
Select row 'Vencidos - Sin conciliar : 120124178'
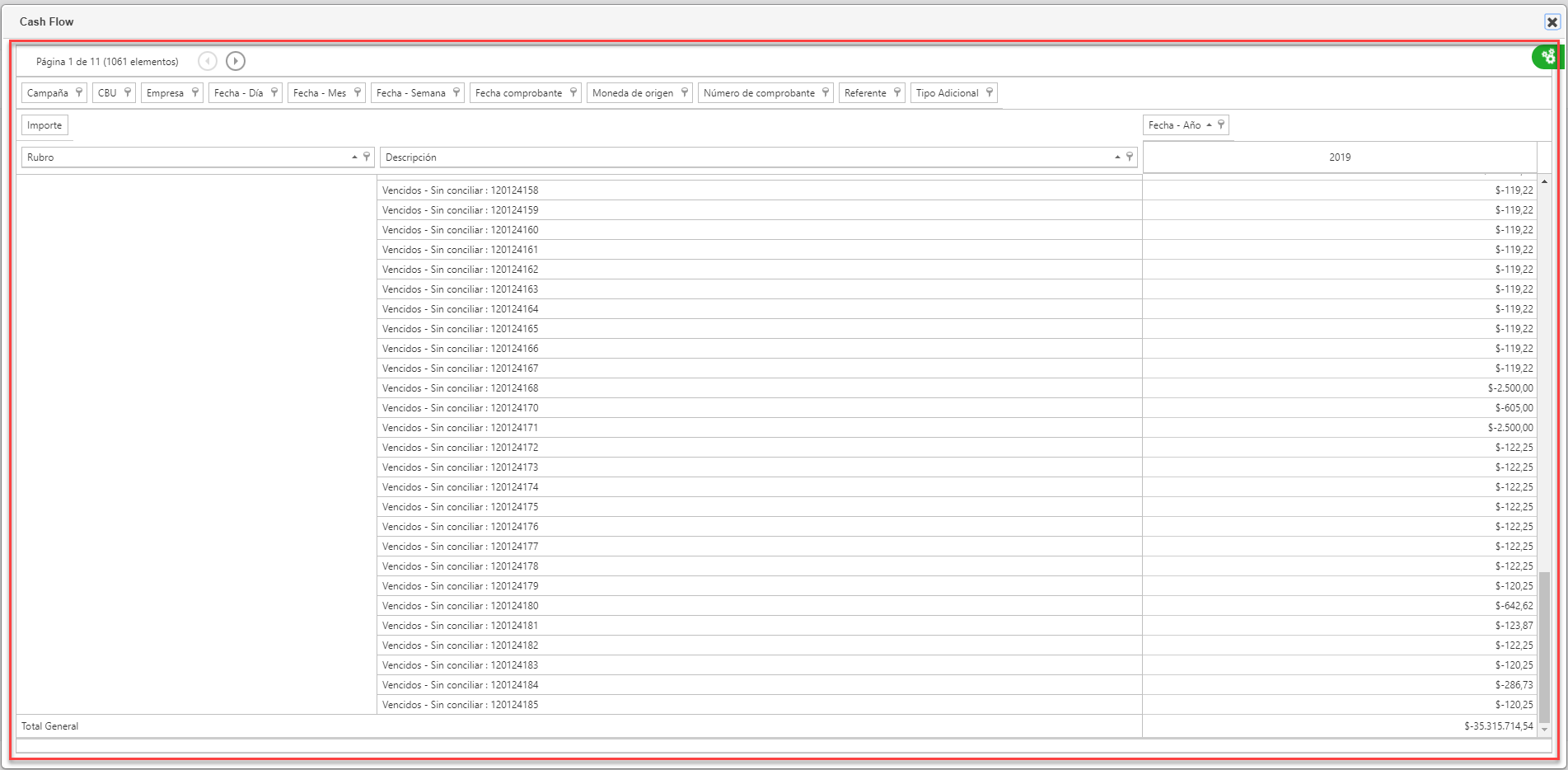[x=760, y=566]
